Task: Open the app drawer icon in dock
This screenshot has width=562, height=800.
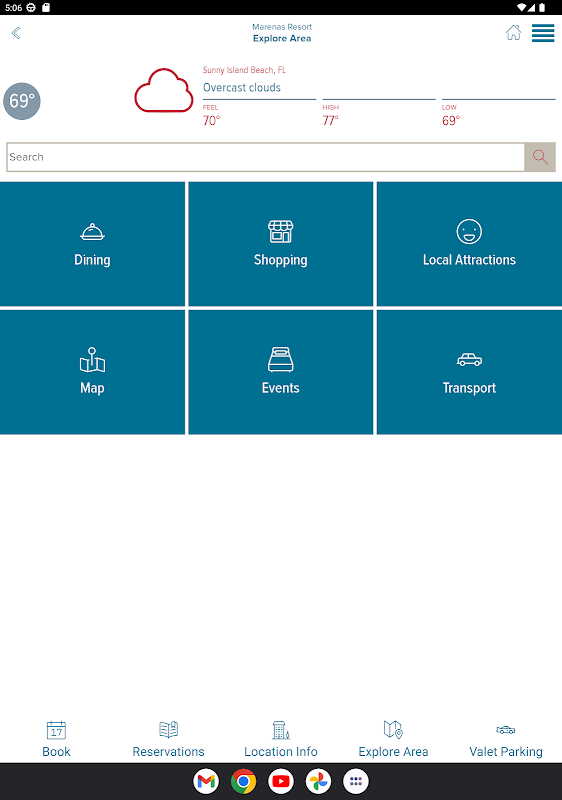Action: coord(355,781)
